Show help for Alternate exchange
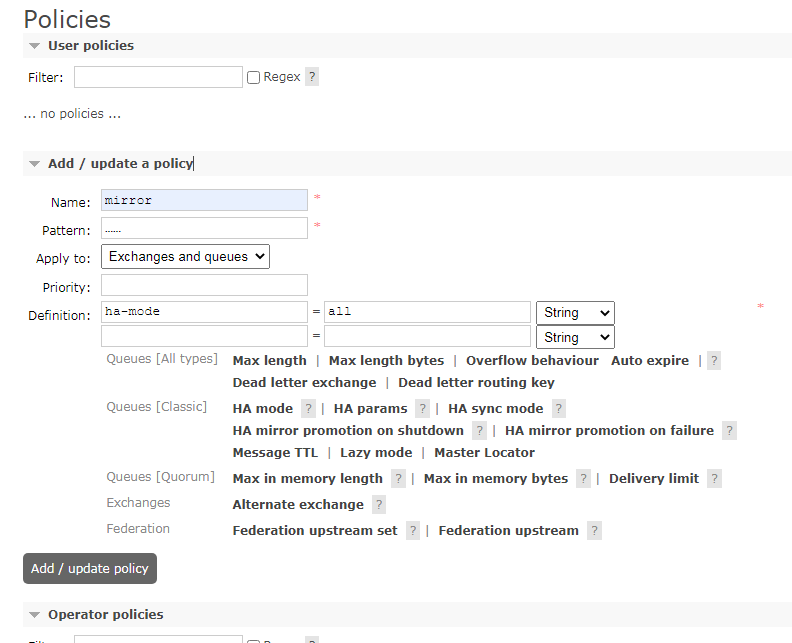This screenshot has height=643, width=792. (379, 504)
